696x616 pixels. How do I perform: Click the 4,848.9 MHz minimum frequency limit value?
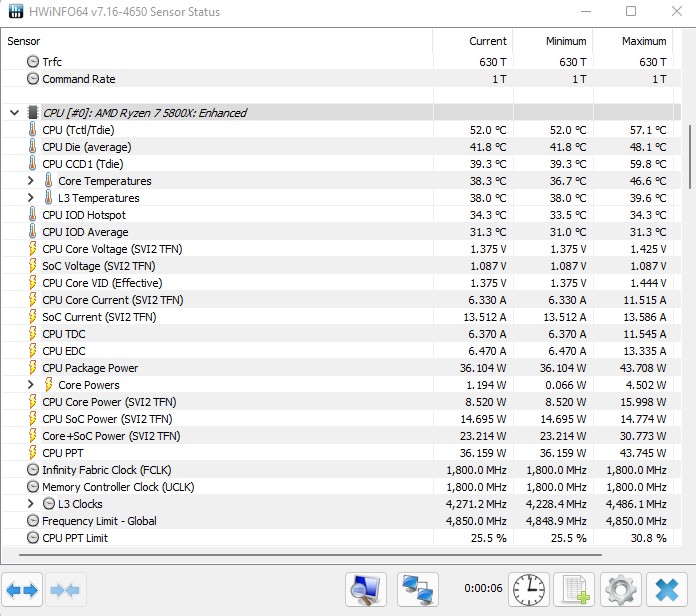(x=556, y=521)
